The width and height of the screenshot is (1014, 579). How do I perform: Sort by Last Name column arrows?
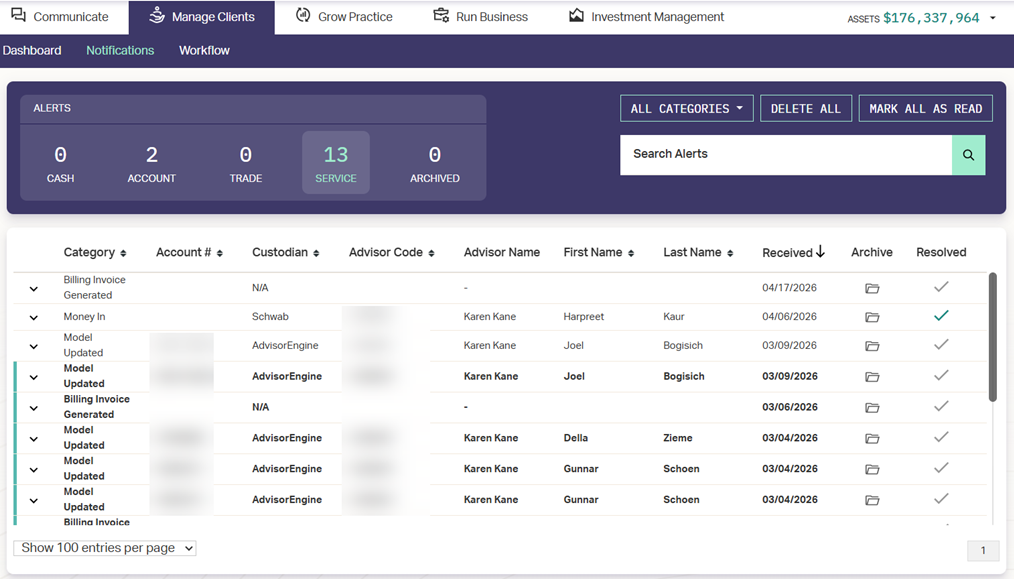(730, 254)
